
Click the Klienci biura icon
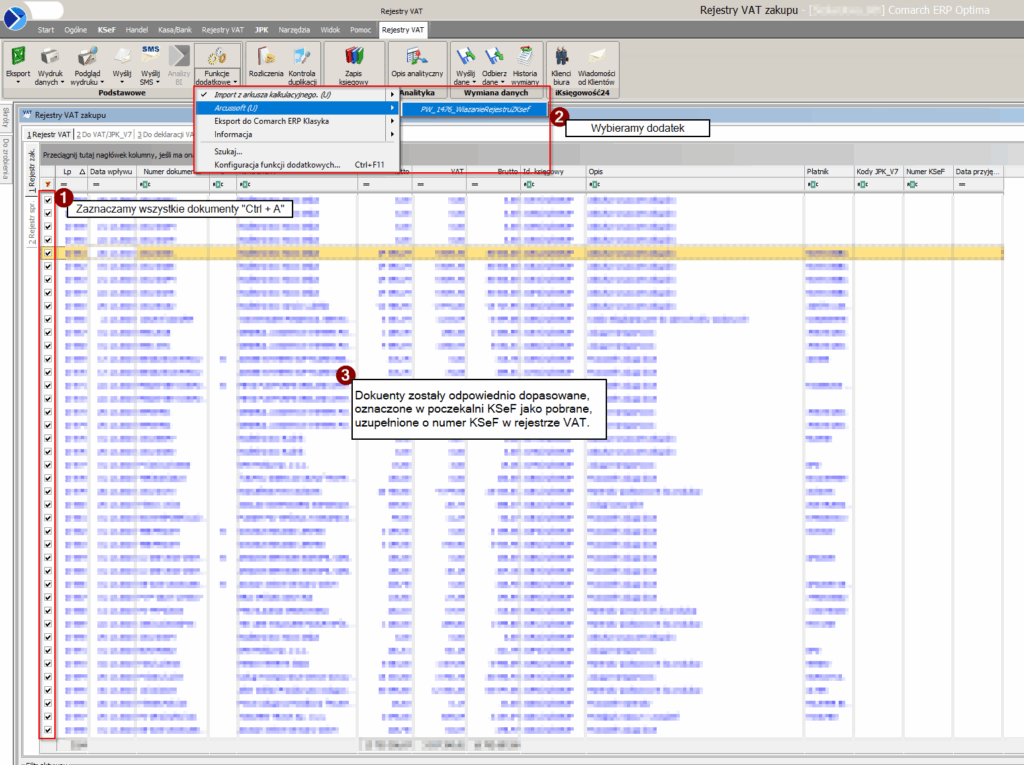pyautogui.click(x=561, y=57)
